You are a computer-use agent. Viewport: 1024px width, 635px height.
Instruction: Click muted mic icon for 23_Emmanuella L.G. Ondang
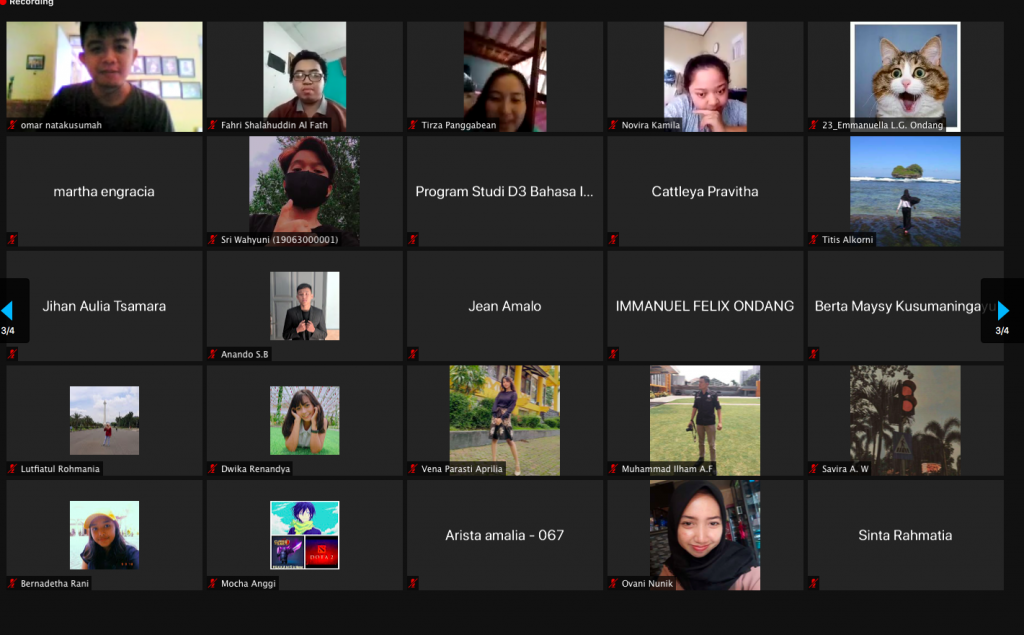814,125
